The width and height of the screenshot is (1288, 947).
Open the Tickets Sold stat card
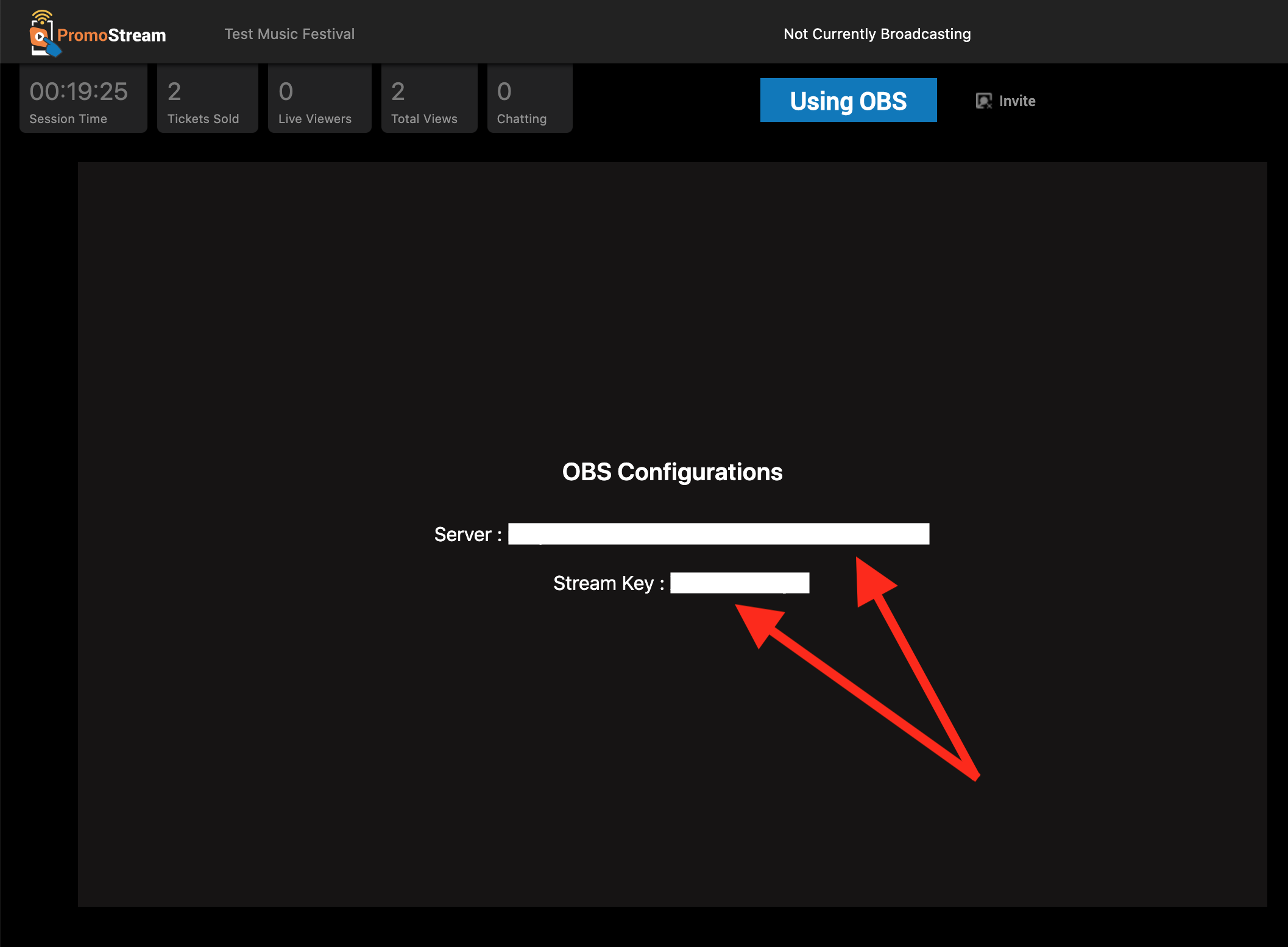point(207,99)
